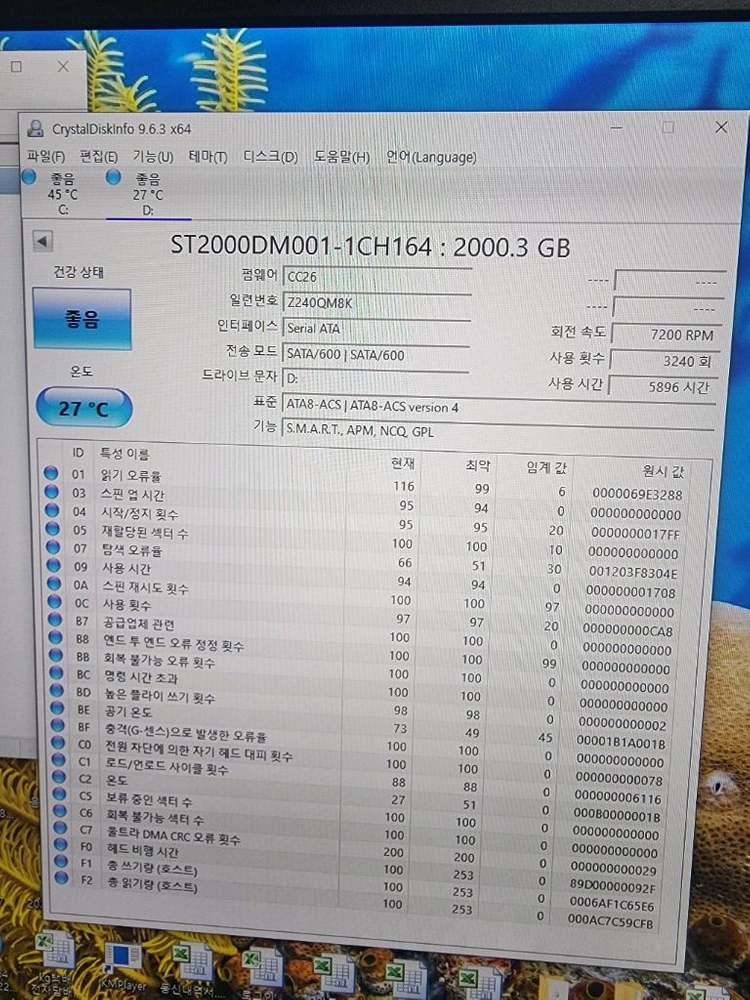Click the status dot for C2 온도
The height and width of the screenshot is (1000, 750).
click(59, 777)
